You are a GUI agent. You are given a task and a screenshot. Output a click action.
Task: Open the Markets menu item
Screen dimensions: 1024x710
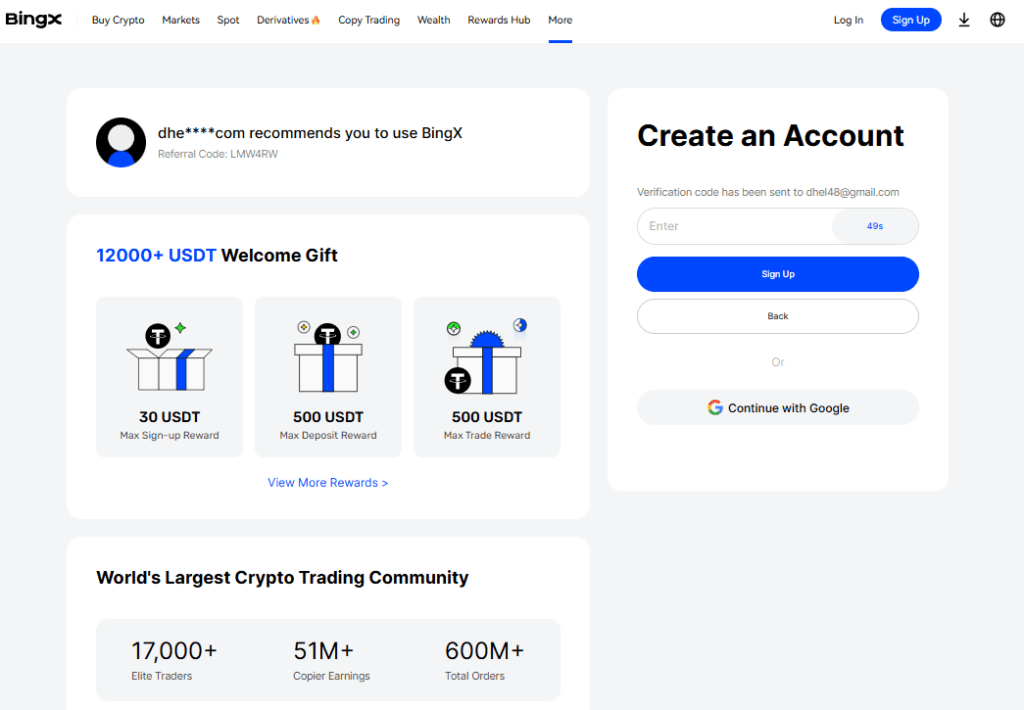pos(181,20)
